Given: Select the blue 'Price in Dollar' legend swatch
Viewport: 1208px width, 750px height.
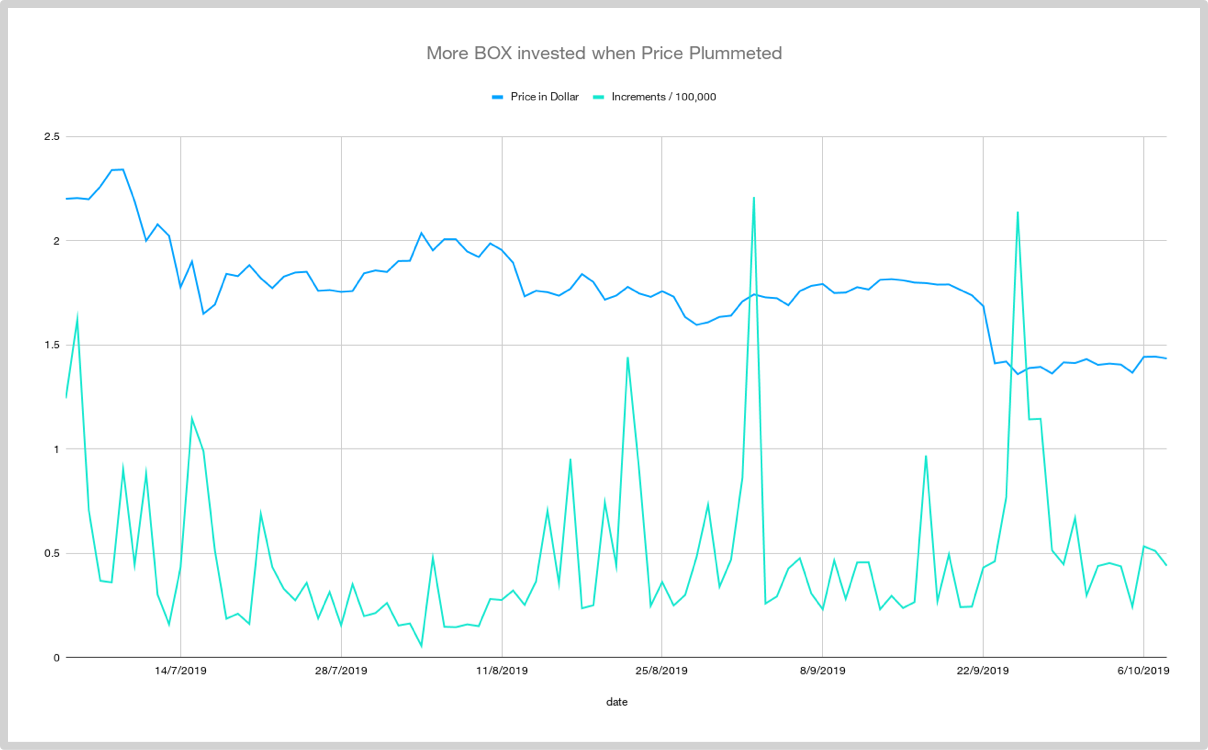Looking at the screenshot, I should click(x=497, y=97).
